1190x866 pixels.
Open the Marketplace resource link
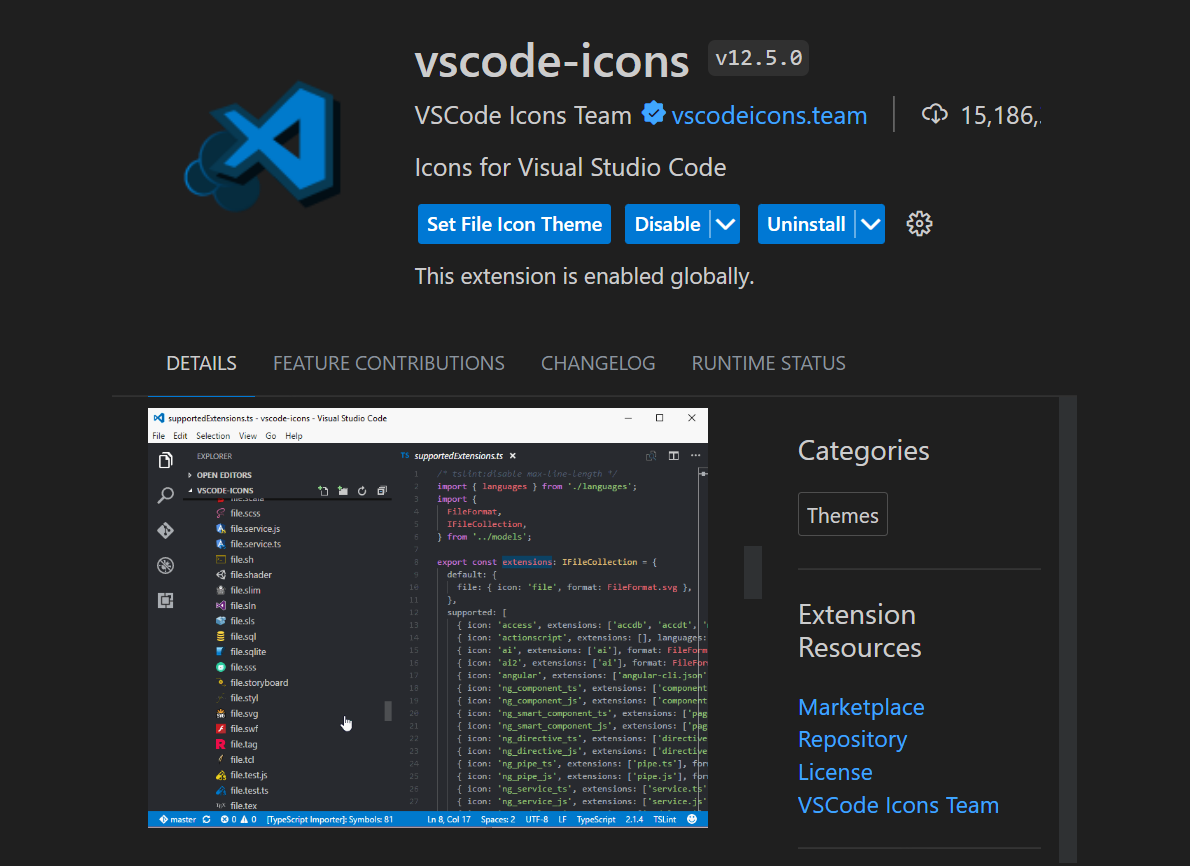pyautogui.click(x=861, y=707)
